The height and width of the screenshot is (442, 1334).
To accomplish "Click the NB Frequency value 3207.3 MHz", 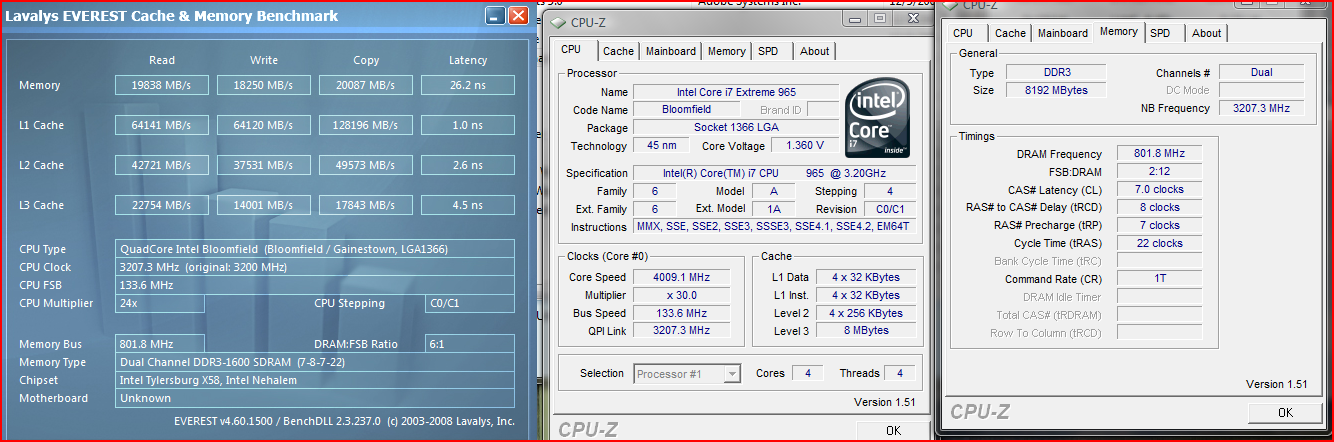I will (x=1261, y=108).
